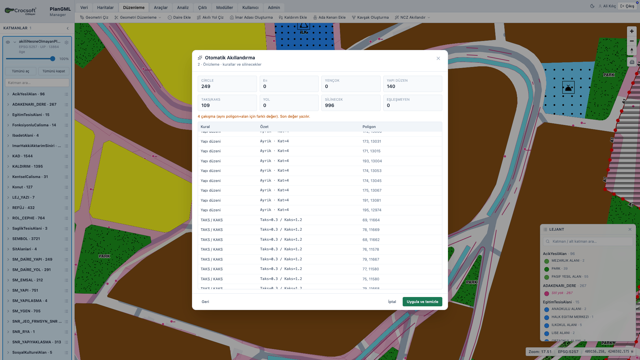This screenshot has width=640, height=360.
Task: Click İptal in the dialog
Action: (x=392, y=302)
